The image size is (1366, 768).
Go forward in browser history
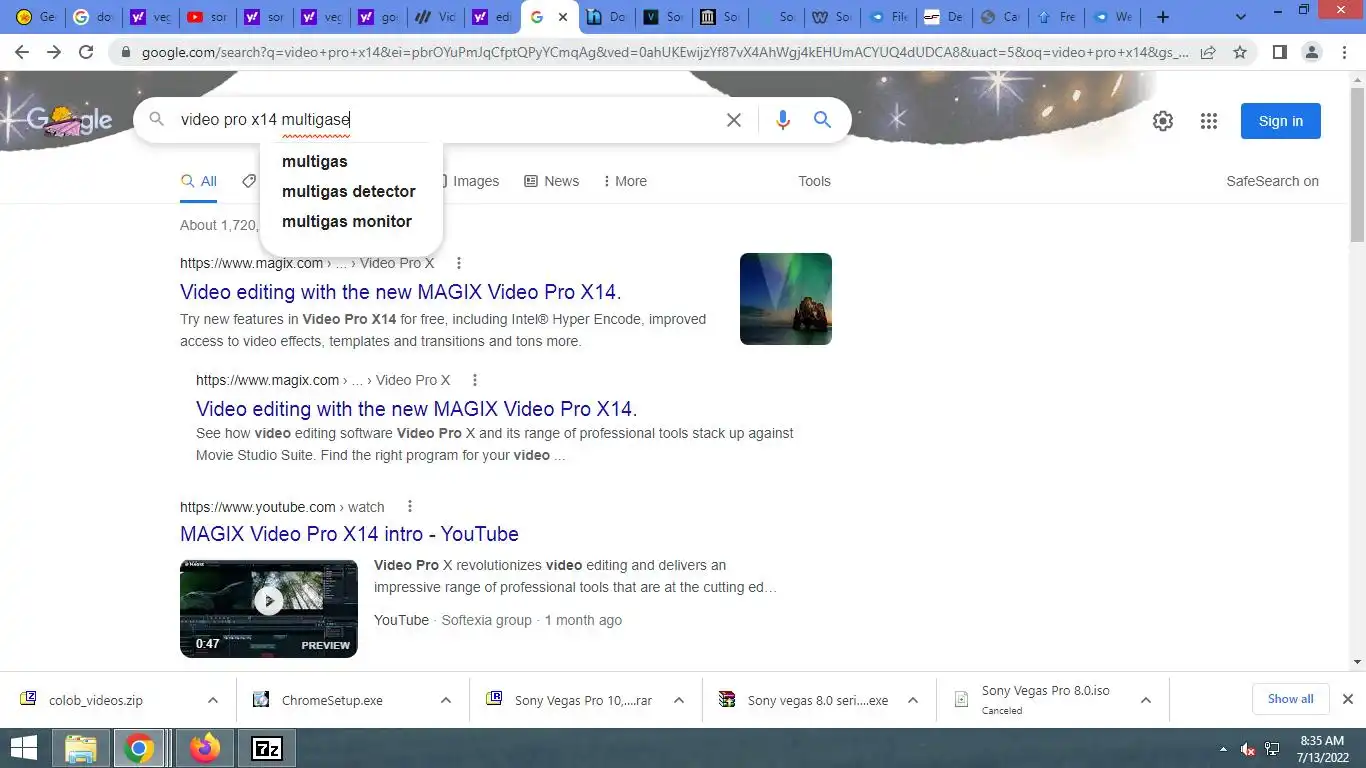[x=54, y=52]
